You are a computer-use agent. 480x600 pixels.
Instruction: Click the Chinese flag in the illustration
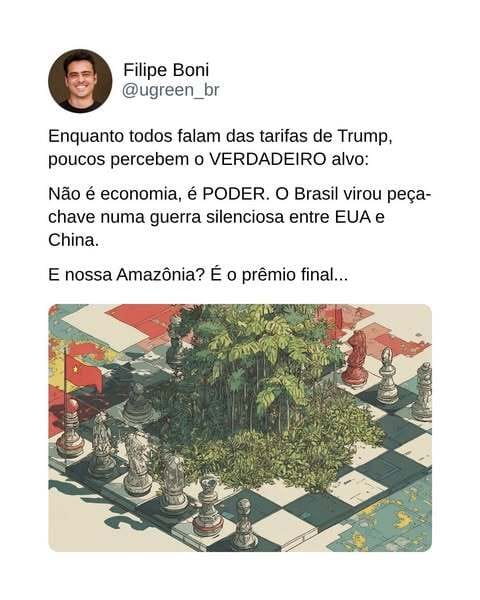pyautogui.click(x=82, y=371)
